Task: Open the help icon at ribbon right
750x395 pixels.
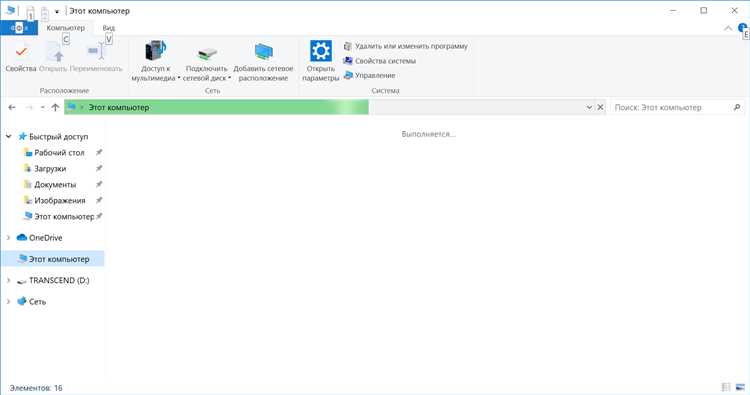Action: (x=742, y=28)
